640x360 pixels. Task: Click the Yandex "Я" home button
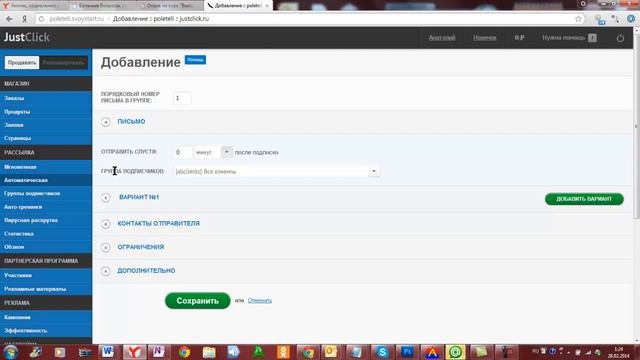coord(24,19)
